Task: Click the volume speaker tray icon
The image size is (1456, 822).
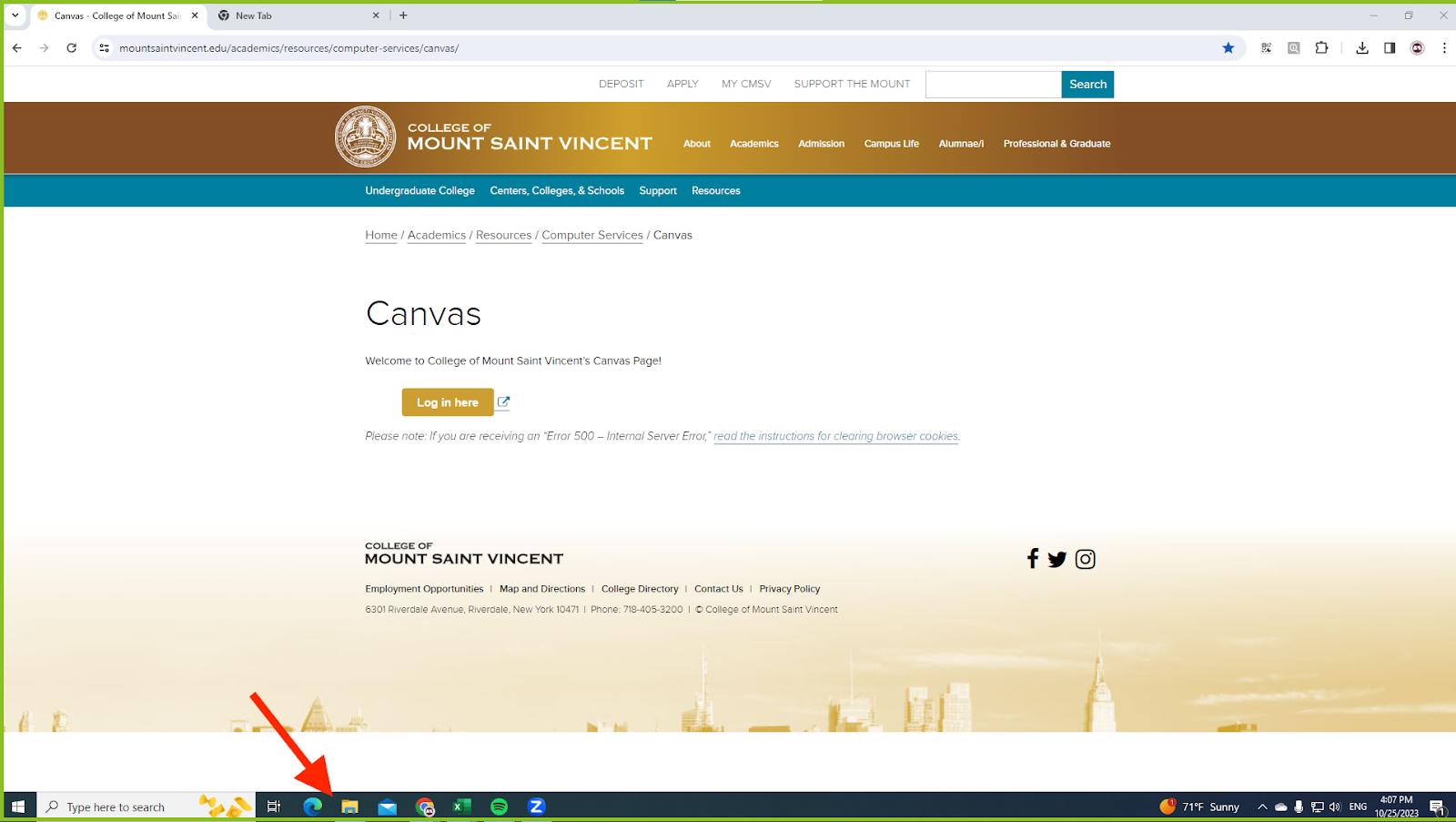Action: point(1335,807)
